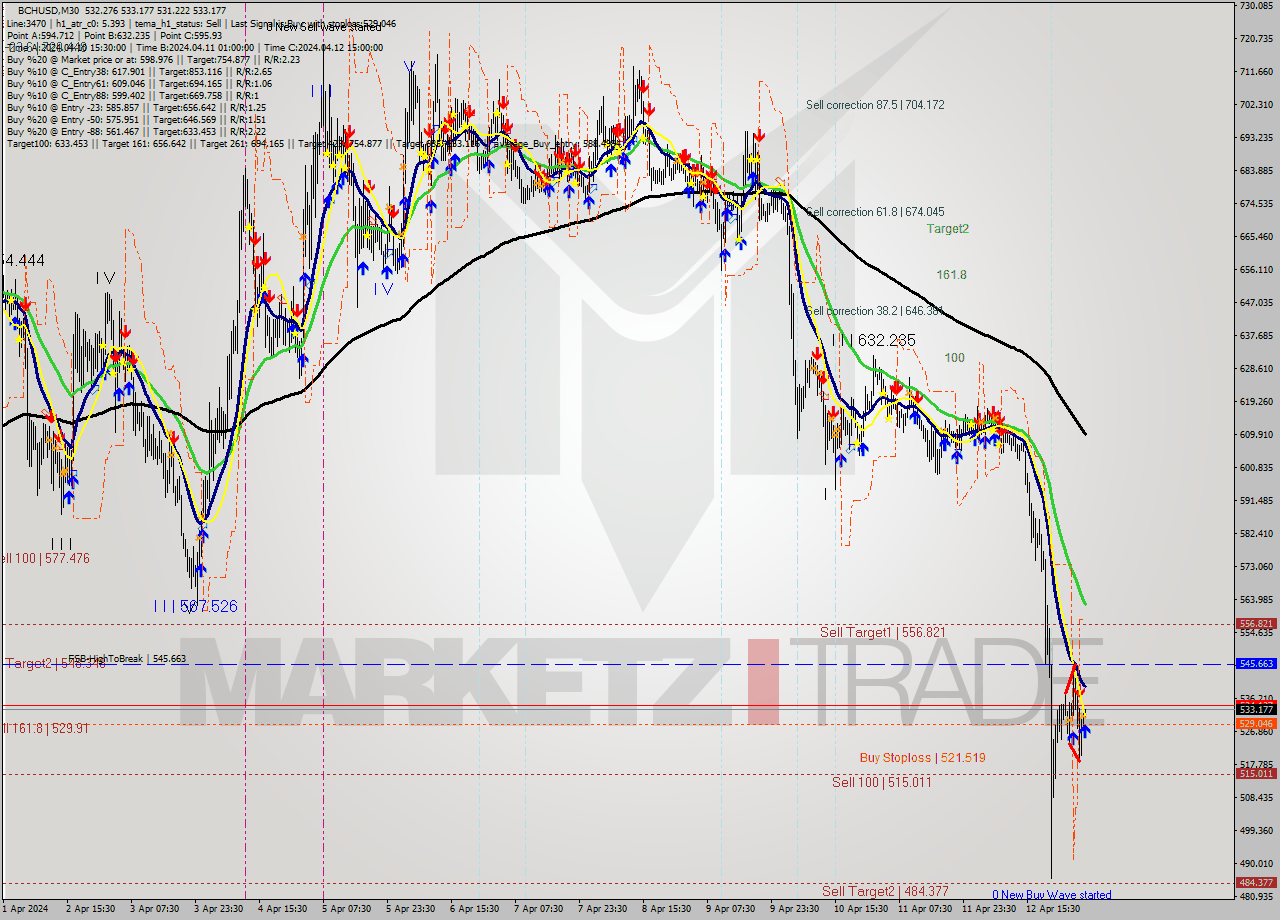Screen dimensions: 1280x920
Task: Click the '2 Apr 15:30' time axis label
Action: (90, 909)
